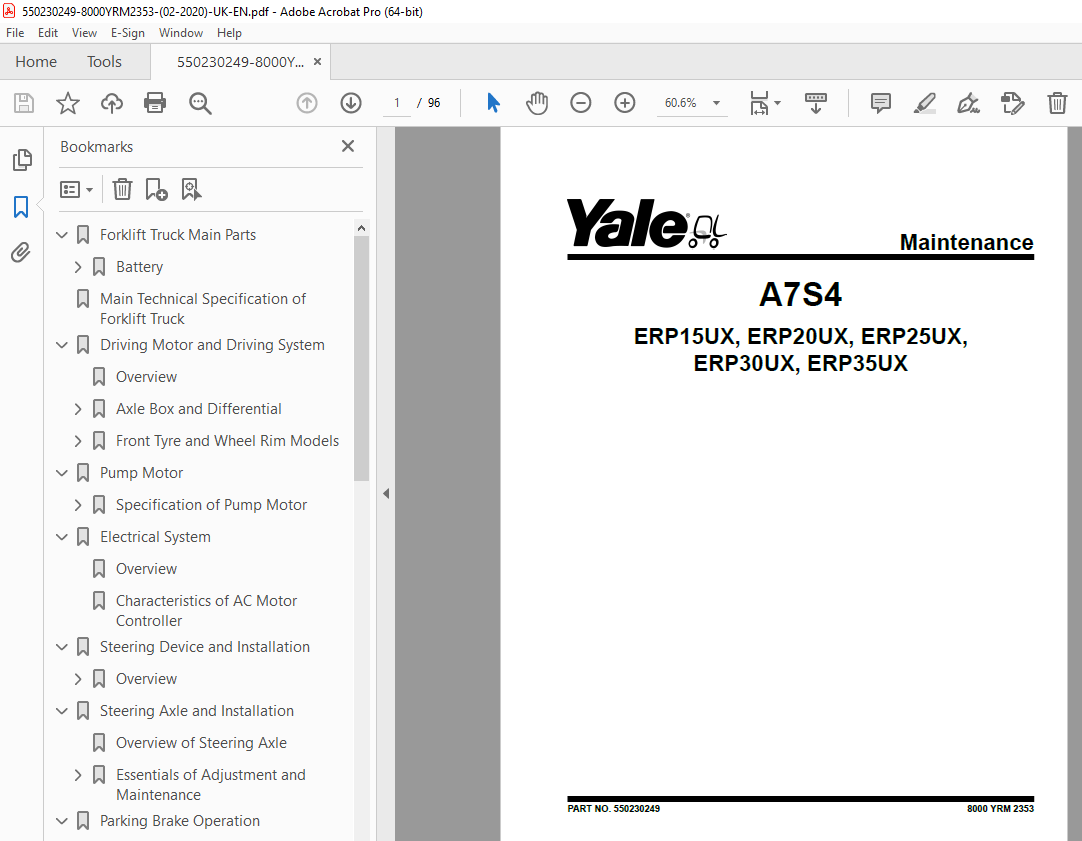
Task: Open the Sign document pen tool
Action: tap(968, 103)
